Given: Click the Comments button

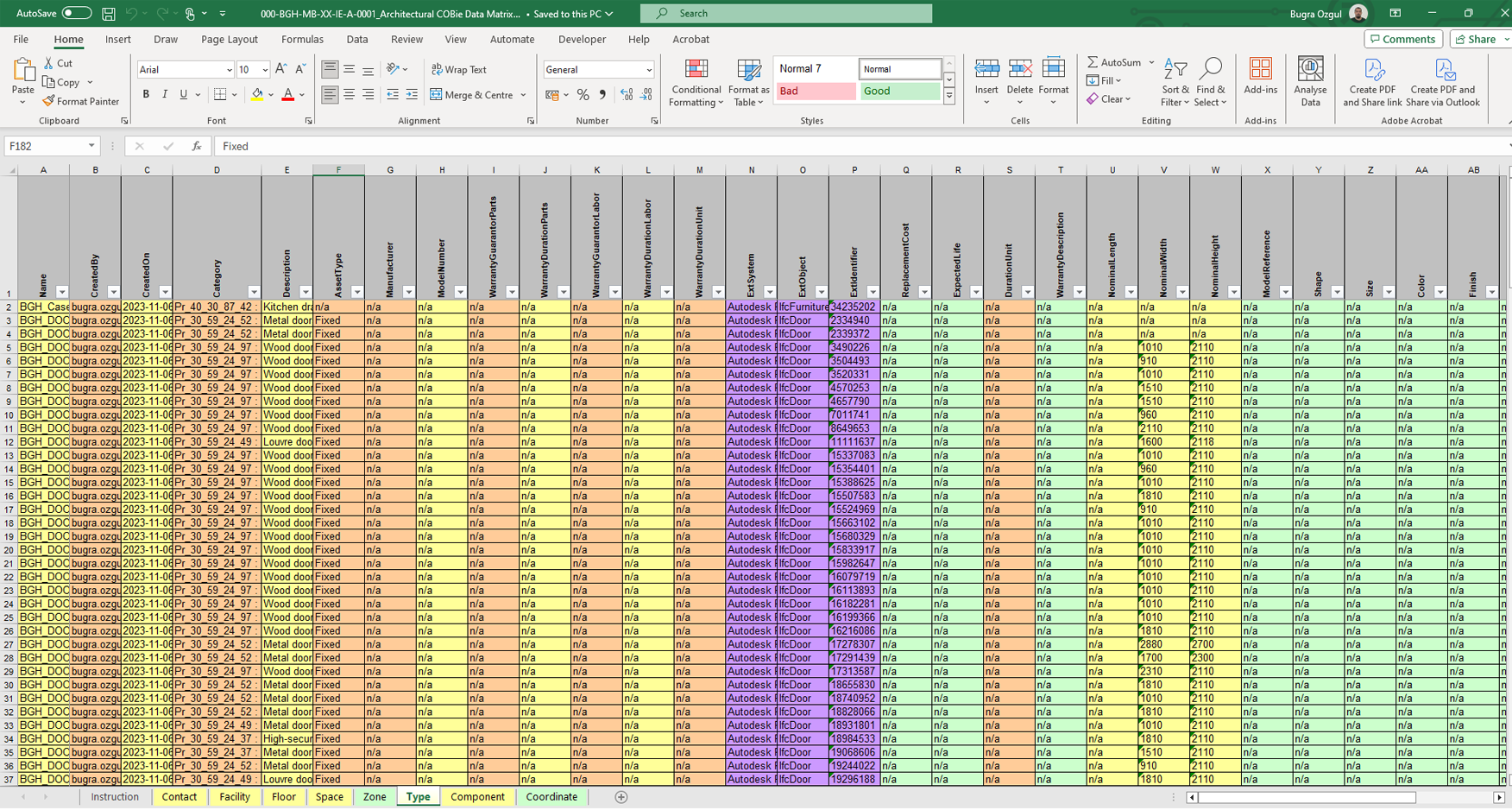Looking at the screenshot, I should 1403,39.
